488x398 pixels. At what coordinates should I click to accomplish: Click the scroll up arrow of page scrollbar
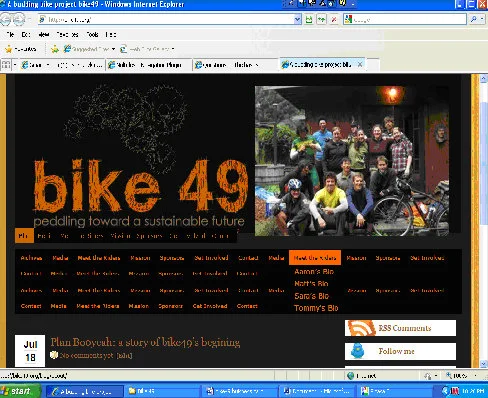(483, 79)
